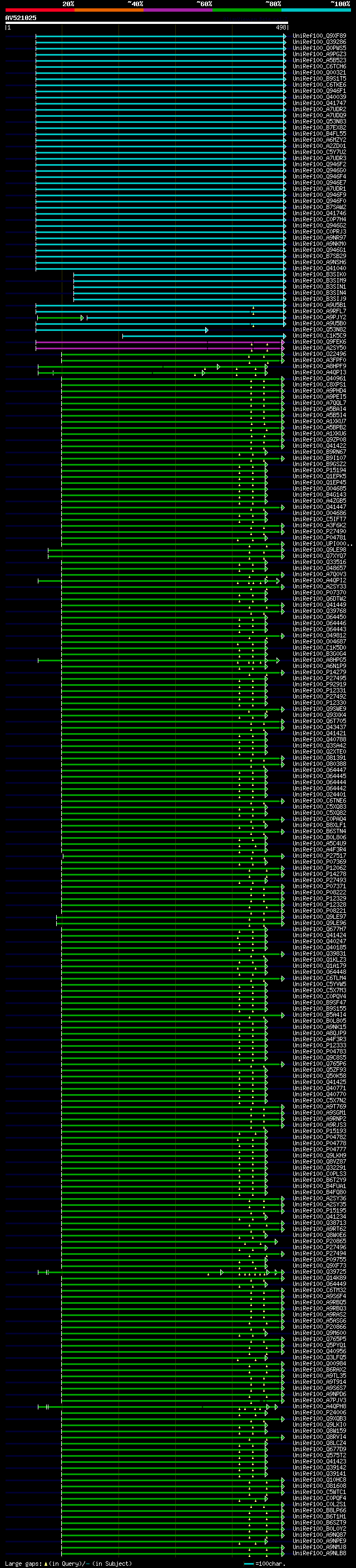Select the UniRef100_Q41449 label
356x1568 pixels.
point(319,605)
